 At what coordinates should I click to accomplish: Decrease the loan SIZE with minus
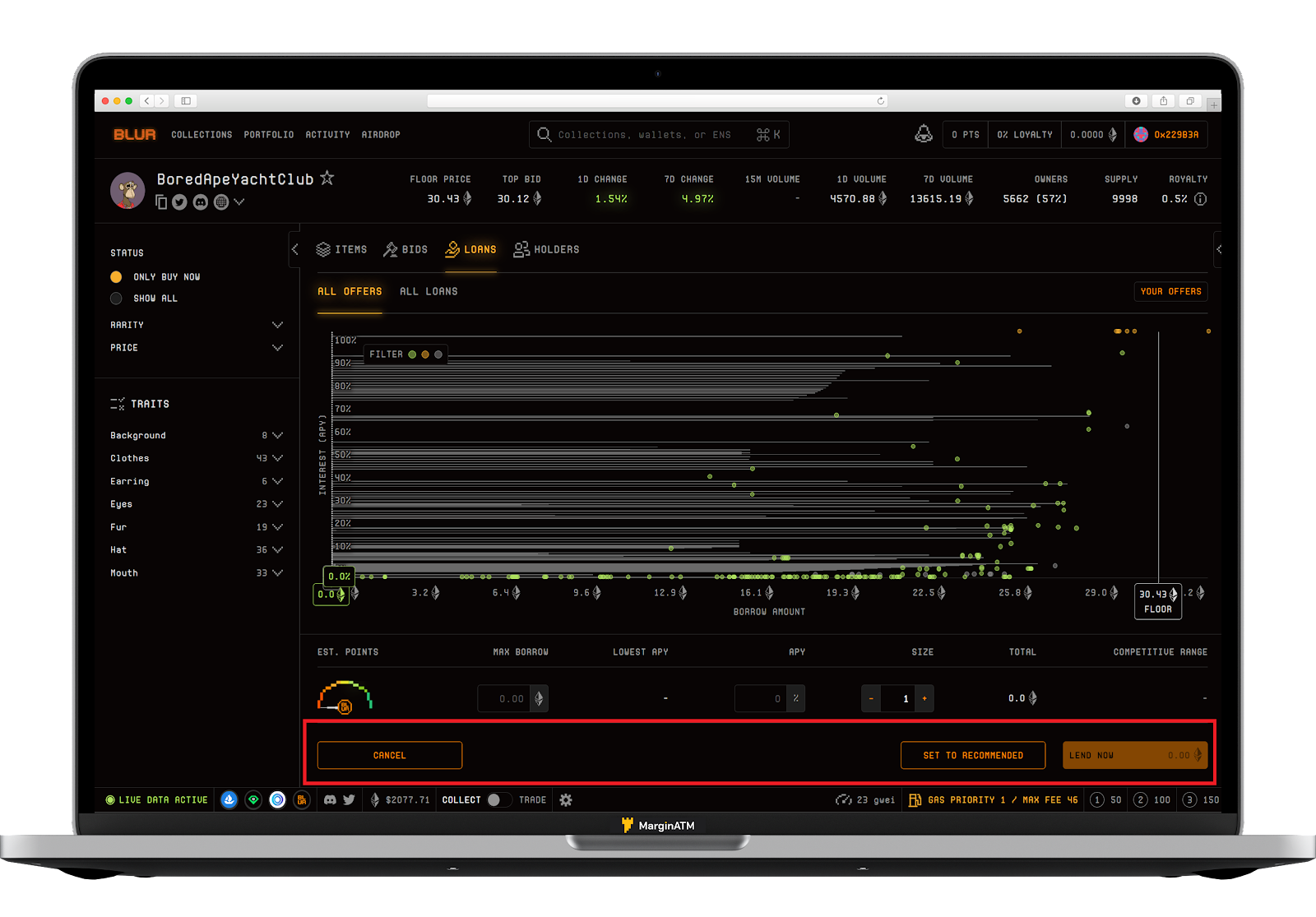871,698
